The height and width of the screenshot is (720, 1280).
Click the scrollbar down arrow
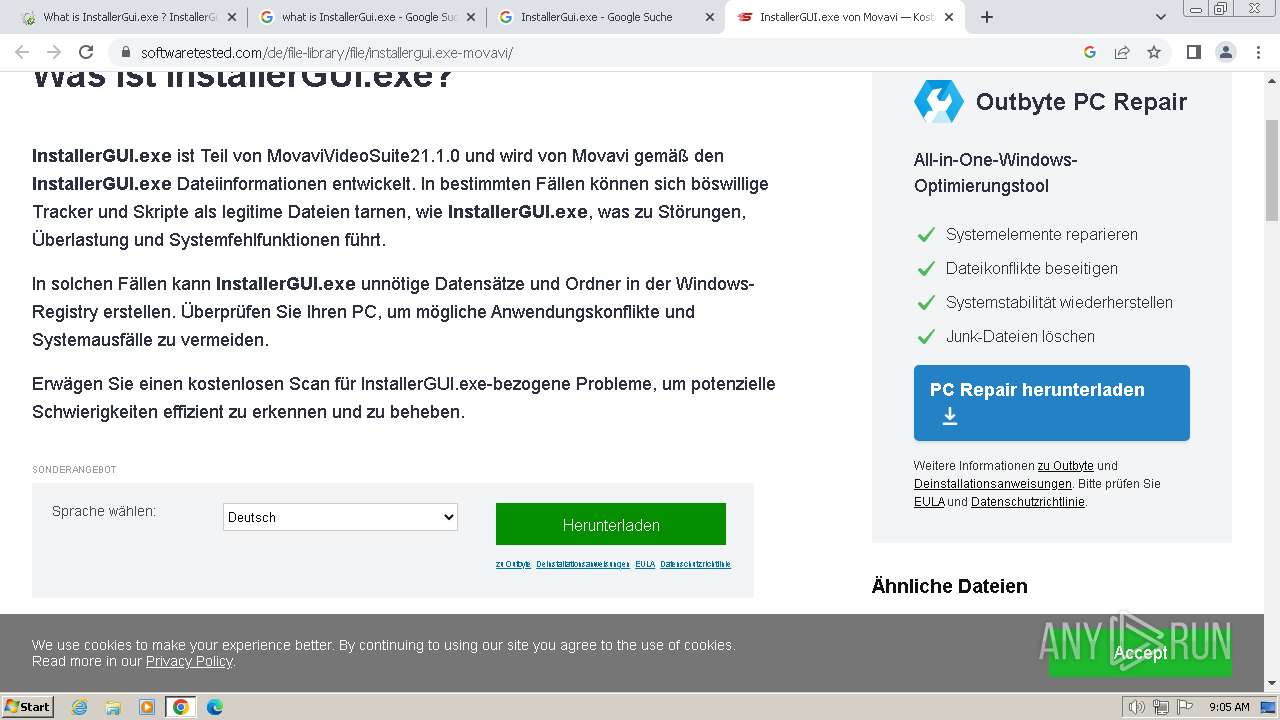click(1272, 683)
